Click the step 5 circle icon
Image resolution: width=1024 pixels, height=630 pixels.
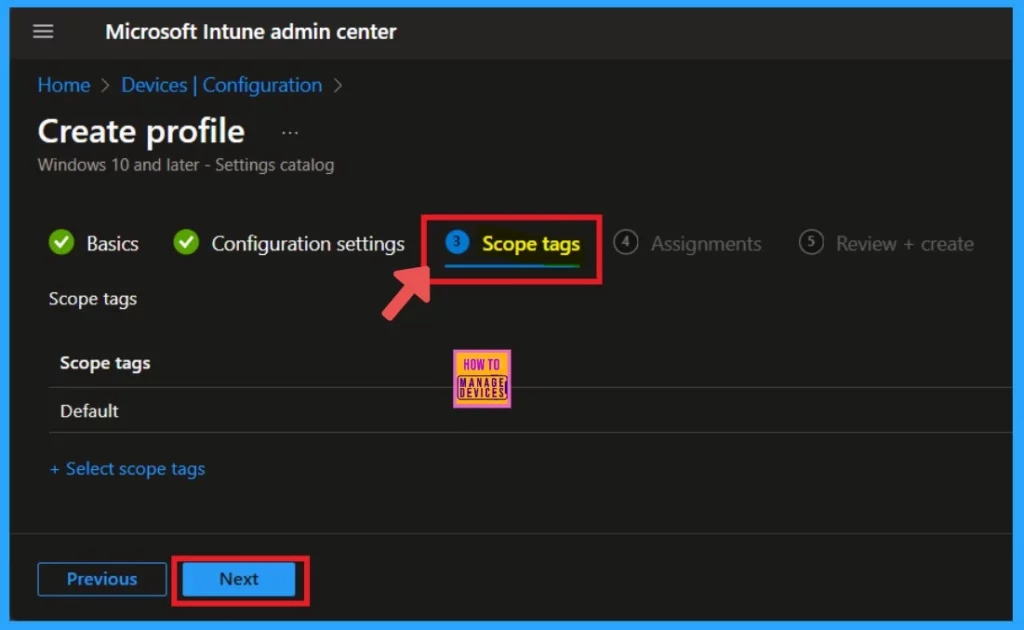click(x=811, y=242)
